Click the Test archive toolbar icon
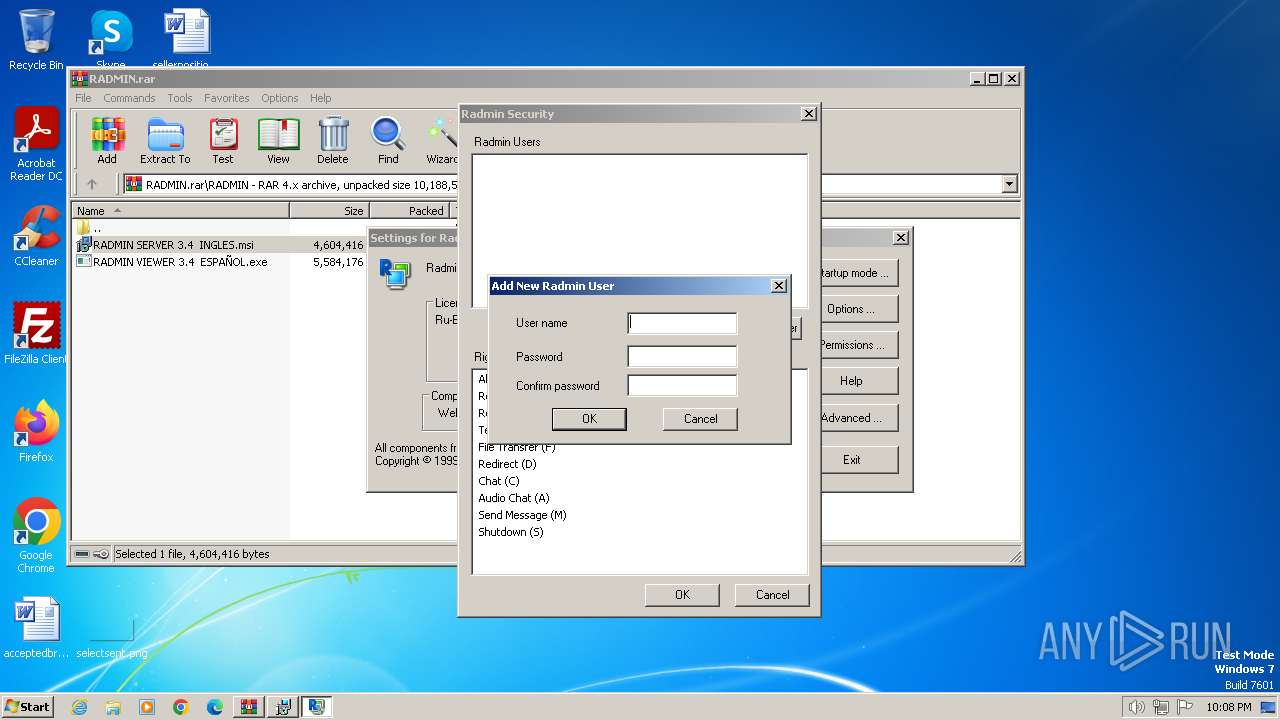The image size is (1280, 720). [223, 141]
